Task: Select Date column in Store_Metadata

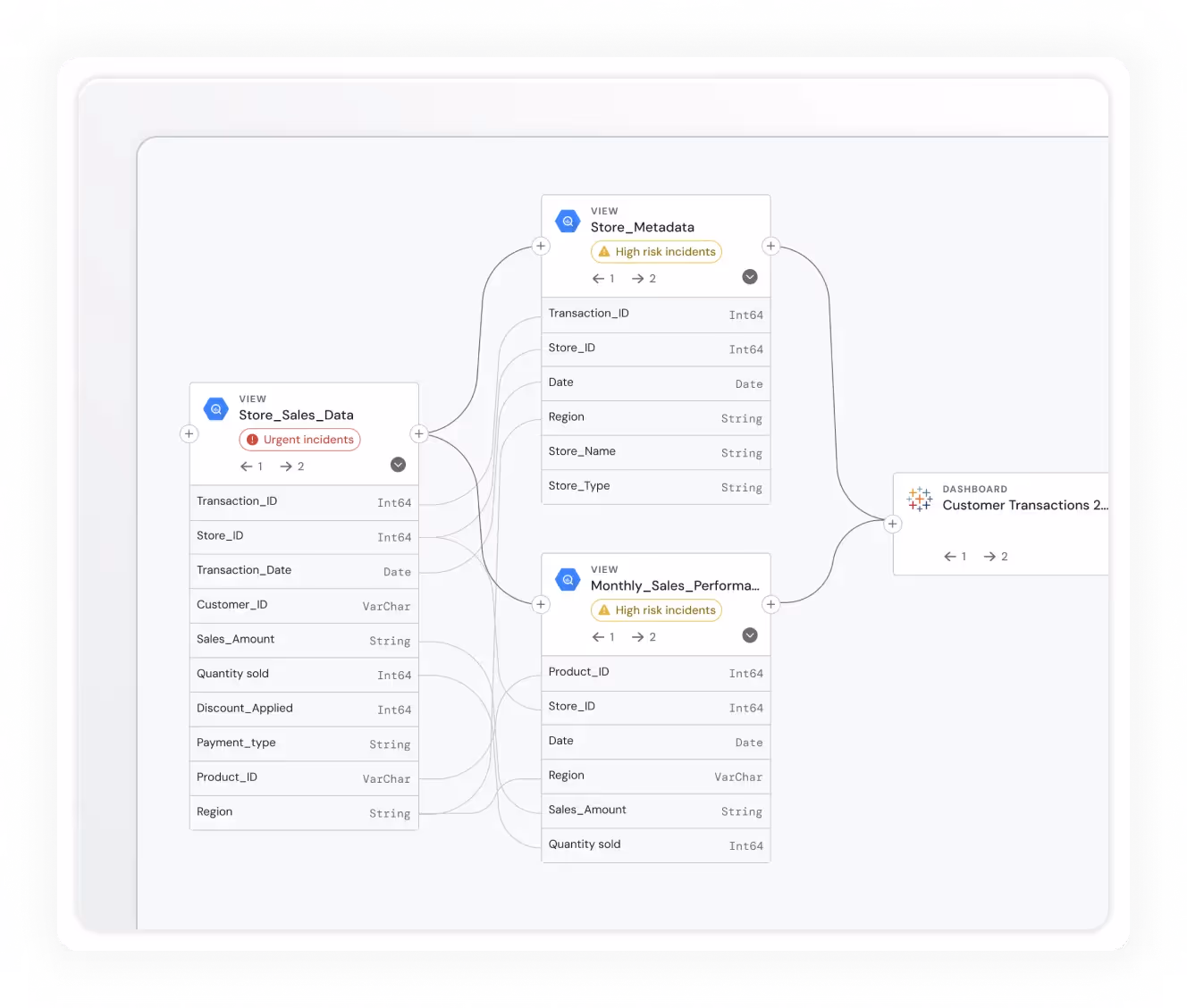Action: pos(656,383)
